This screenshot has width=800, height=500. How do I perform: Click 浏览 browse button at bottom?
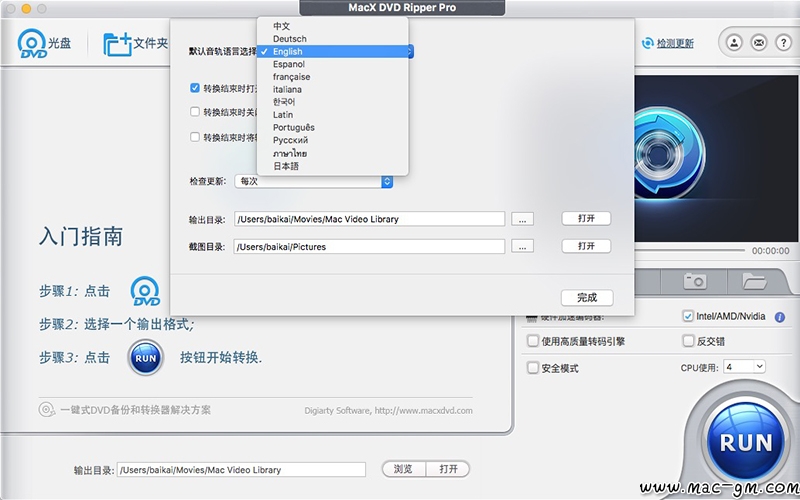point(404,469)
